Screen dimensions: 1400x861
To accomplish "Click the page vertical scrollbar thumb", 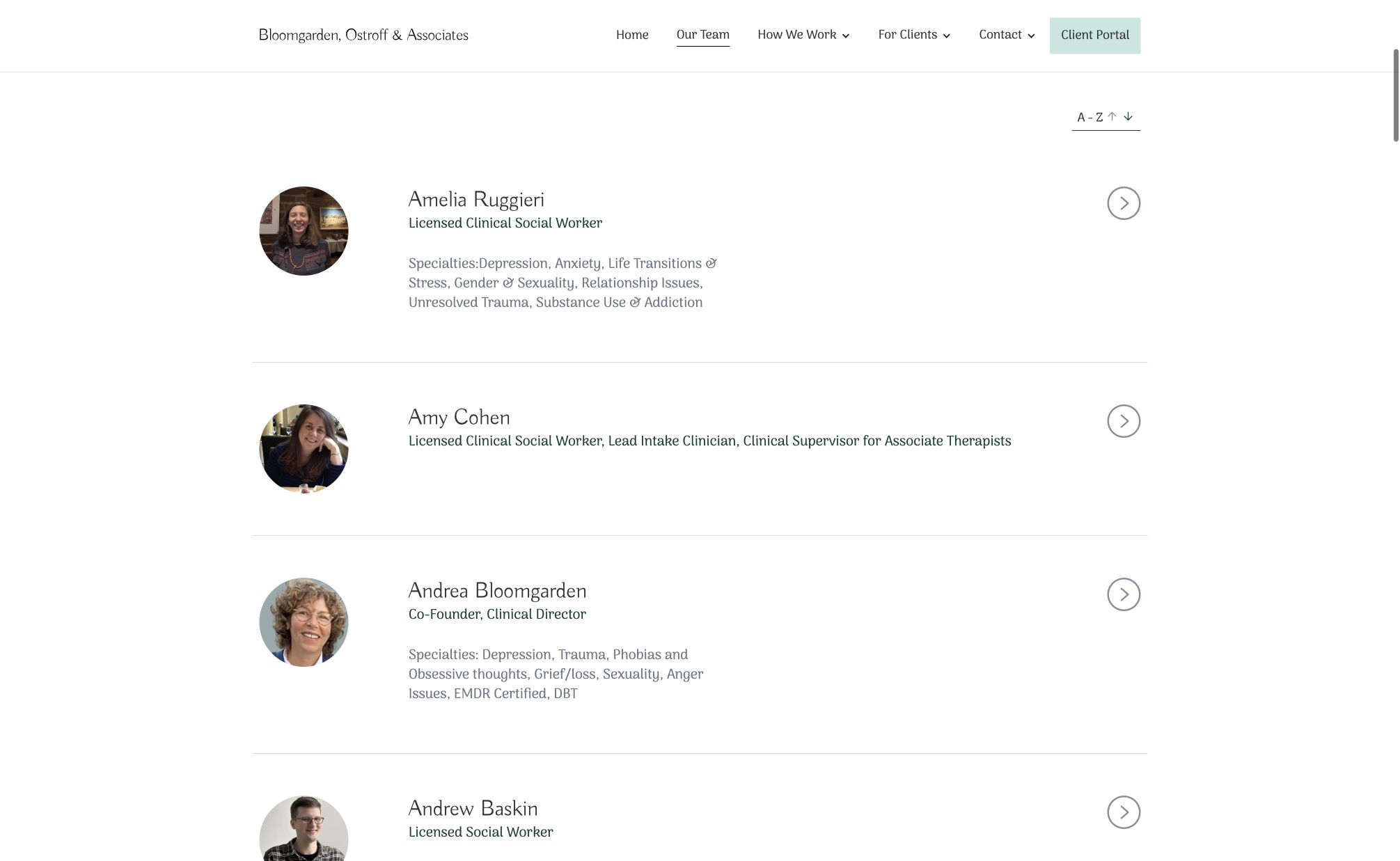I will point(1396,95).
